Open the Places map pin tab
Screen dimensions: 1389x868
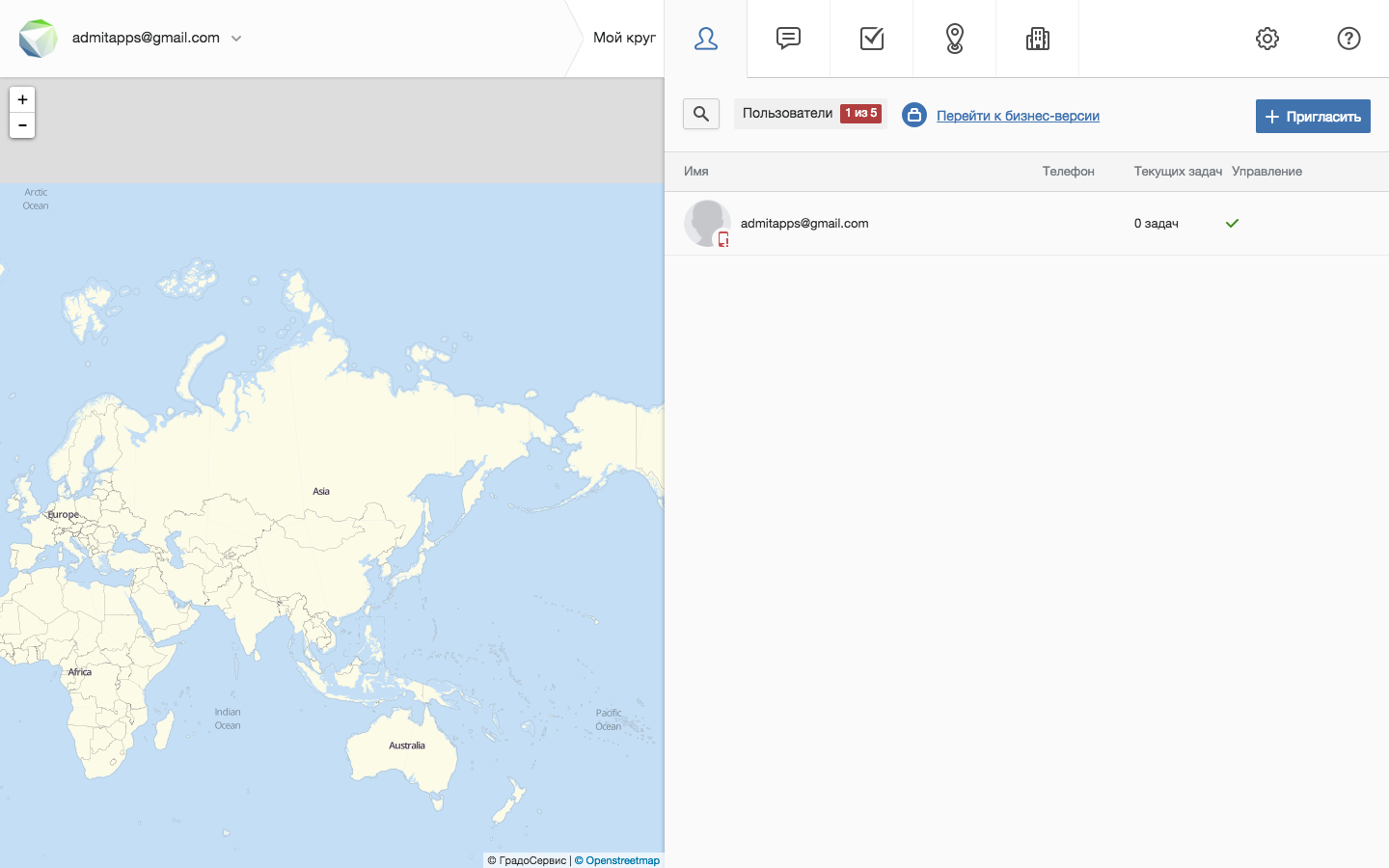coord(955,39)
